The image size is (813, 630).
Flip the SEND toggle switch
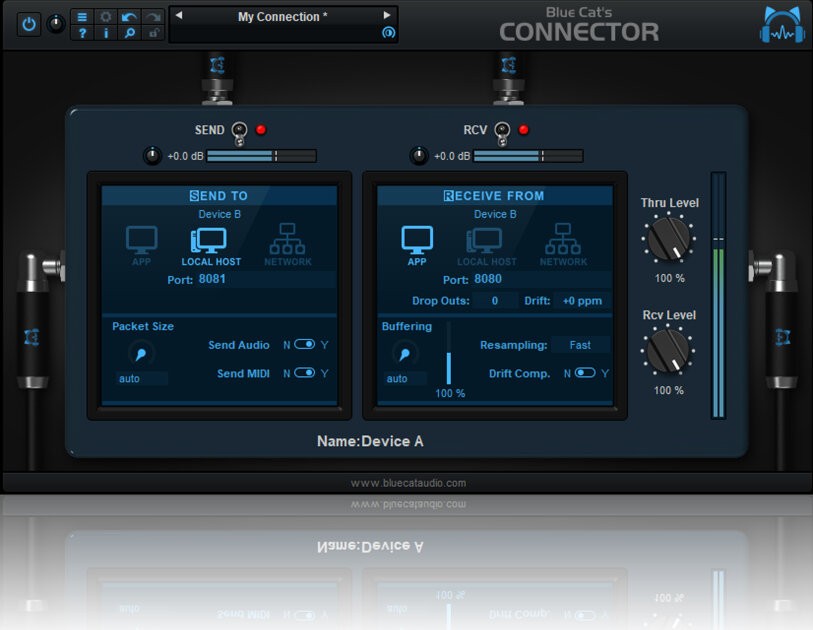coord(239,133)
